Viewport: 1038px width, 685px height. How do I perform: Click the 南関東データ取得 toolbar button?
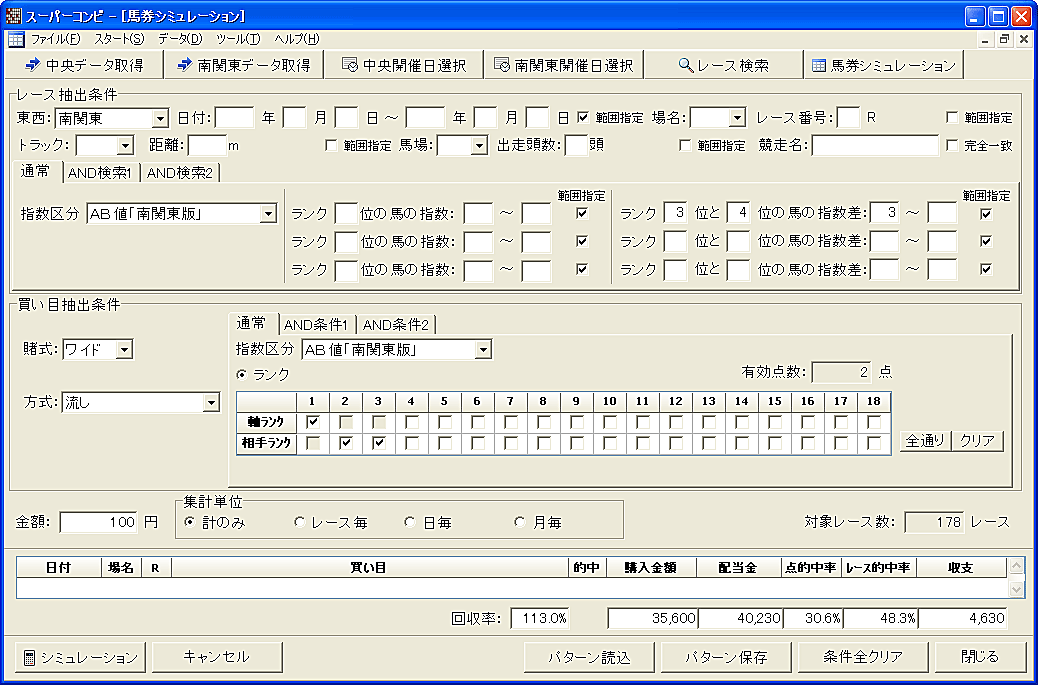pos(244,66)
